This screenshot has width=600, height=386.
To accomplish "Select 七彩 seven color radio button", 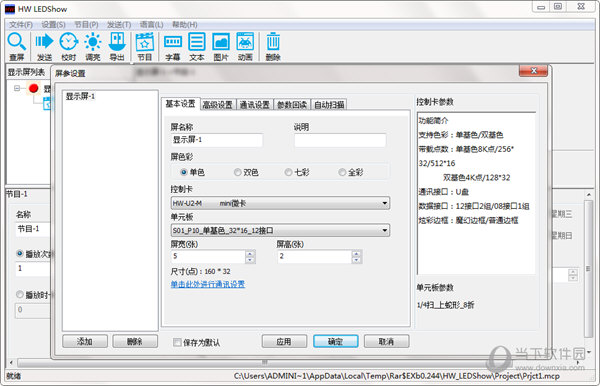I will (x=289, y=172).
